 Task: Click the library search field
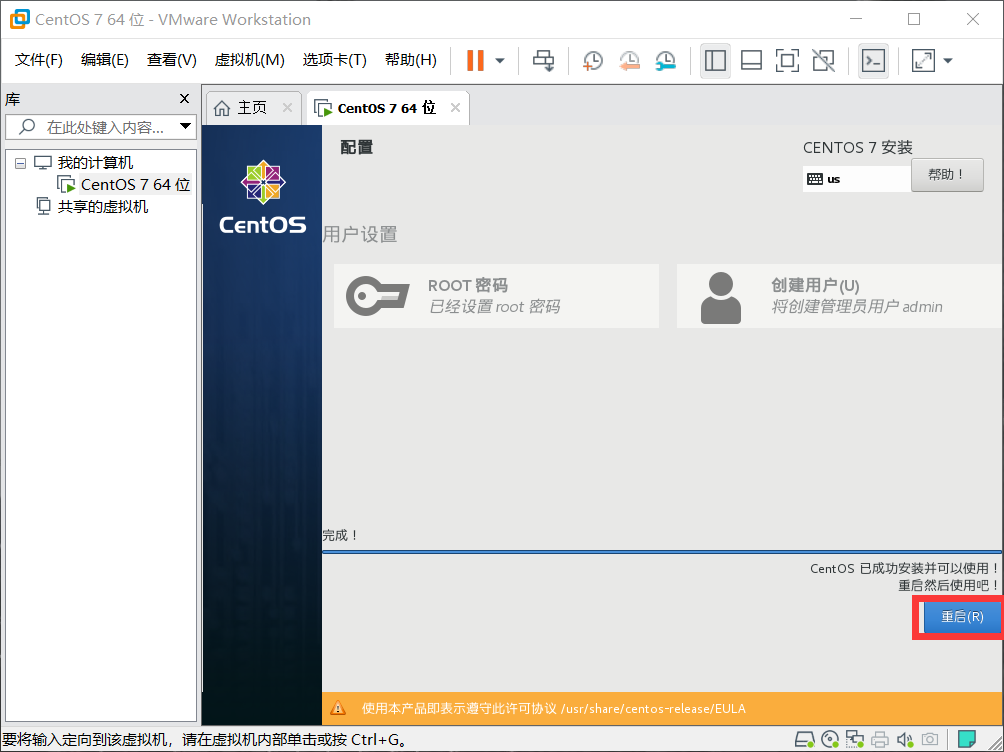click(102, 127)
